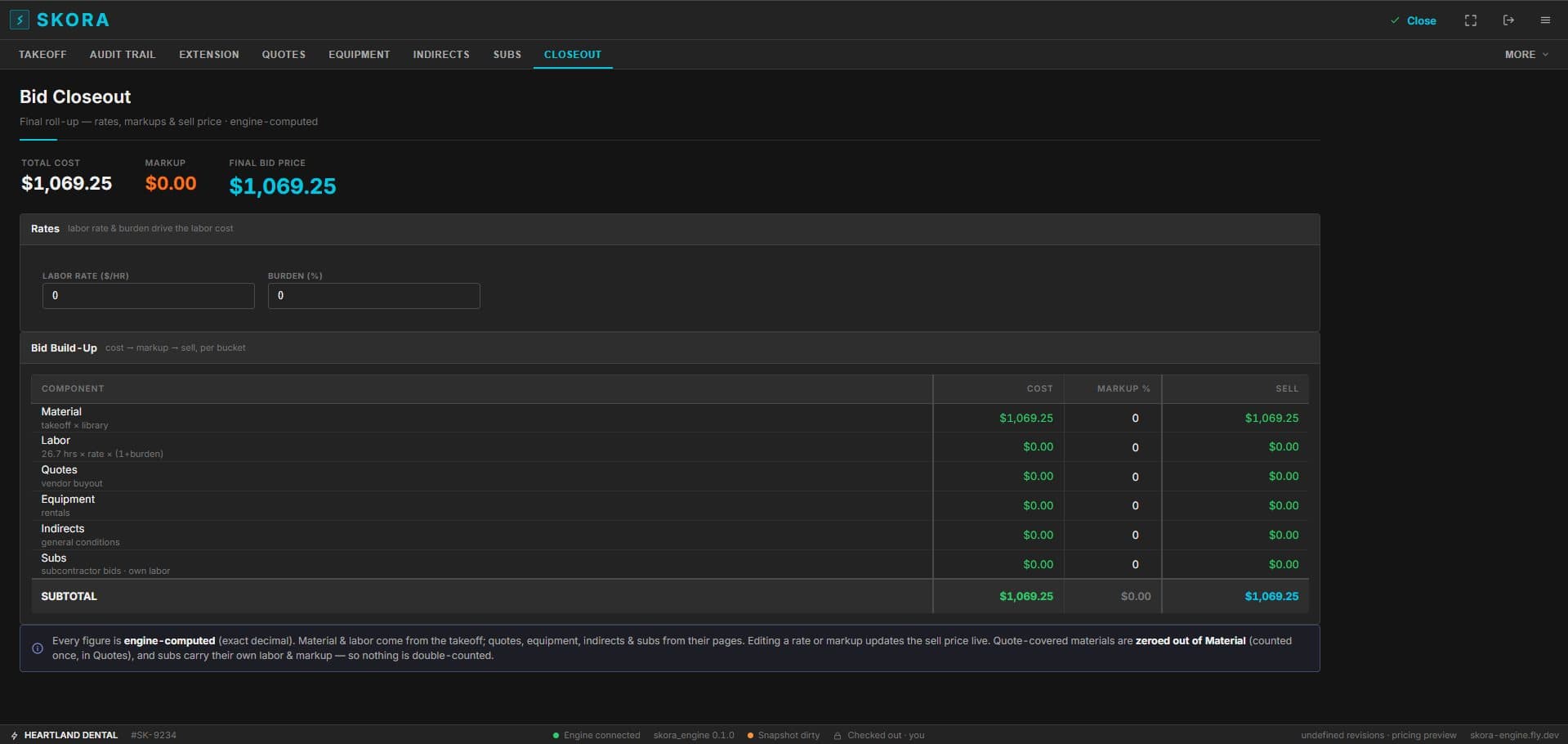Expand the MORE dropdown
The width and height of the screenshot is (1568, 744).
click(1526, 55)
